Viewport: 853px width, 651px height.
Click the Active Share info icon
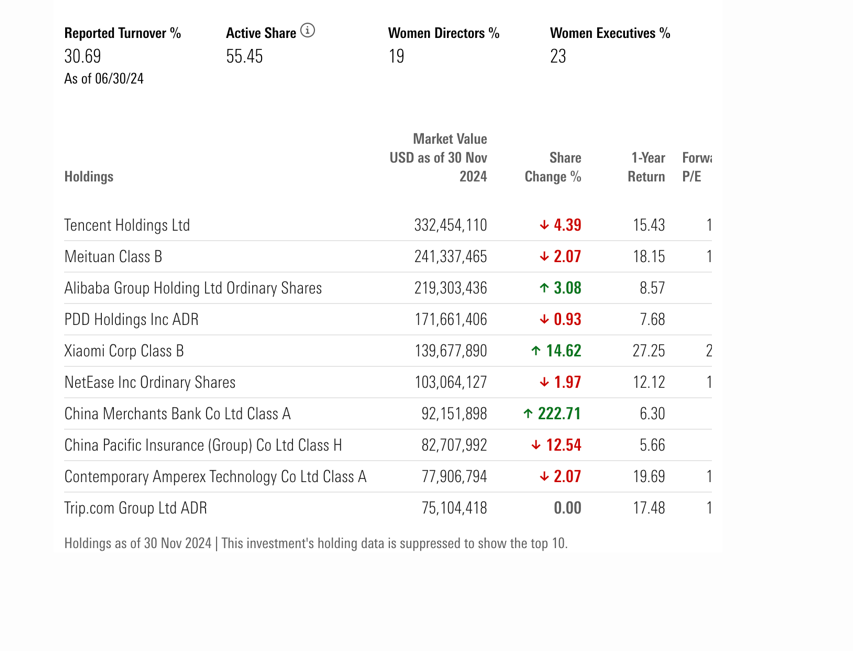[307, 31]
